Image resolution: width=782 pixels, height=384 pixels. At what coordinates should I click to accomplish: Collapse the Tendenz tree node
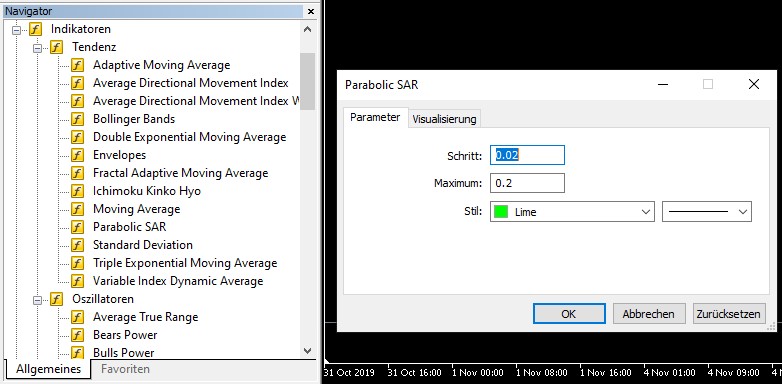[37, 48]
